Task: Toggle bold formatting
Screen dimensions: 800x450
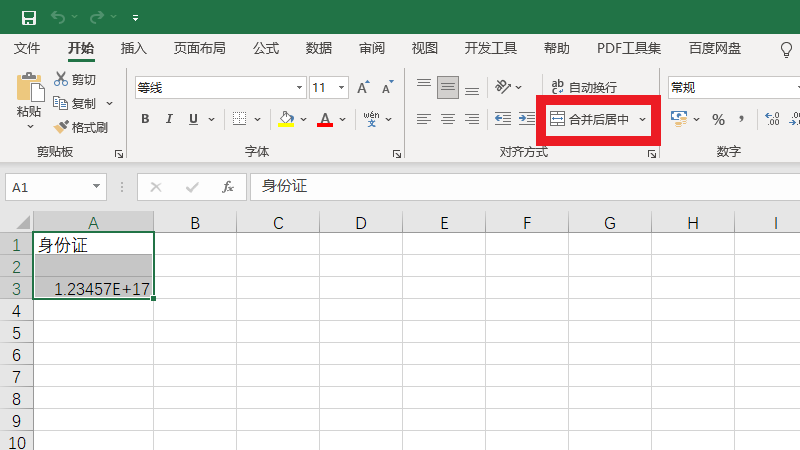Action: pyautogui.click(x=145, y=119)
